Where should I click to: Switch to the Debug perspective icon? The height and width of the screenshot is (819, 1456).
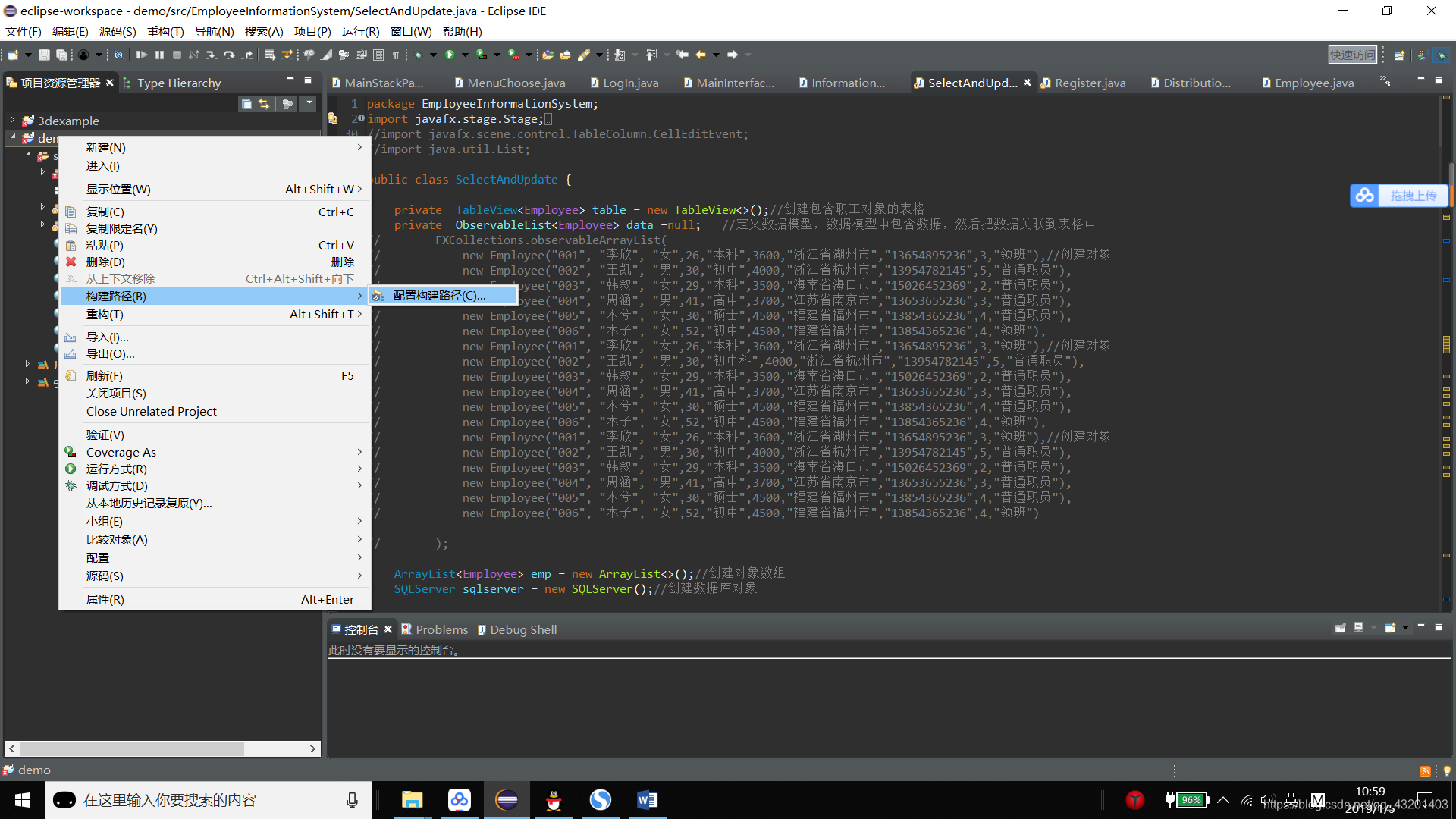[x=1442, y=55]
